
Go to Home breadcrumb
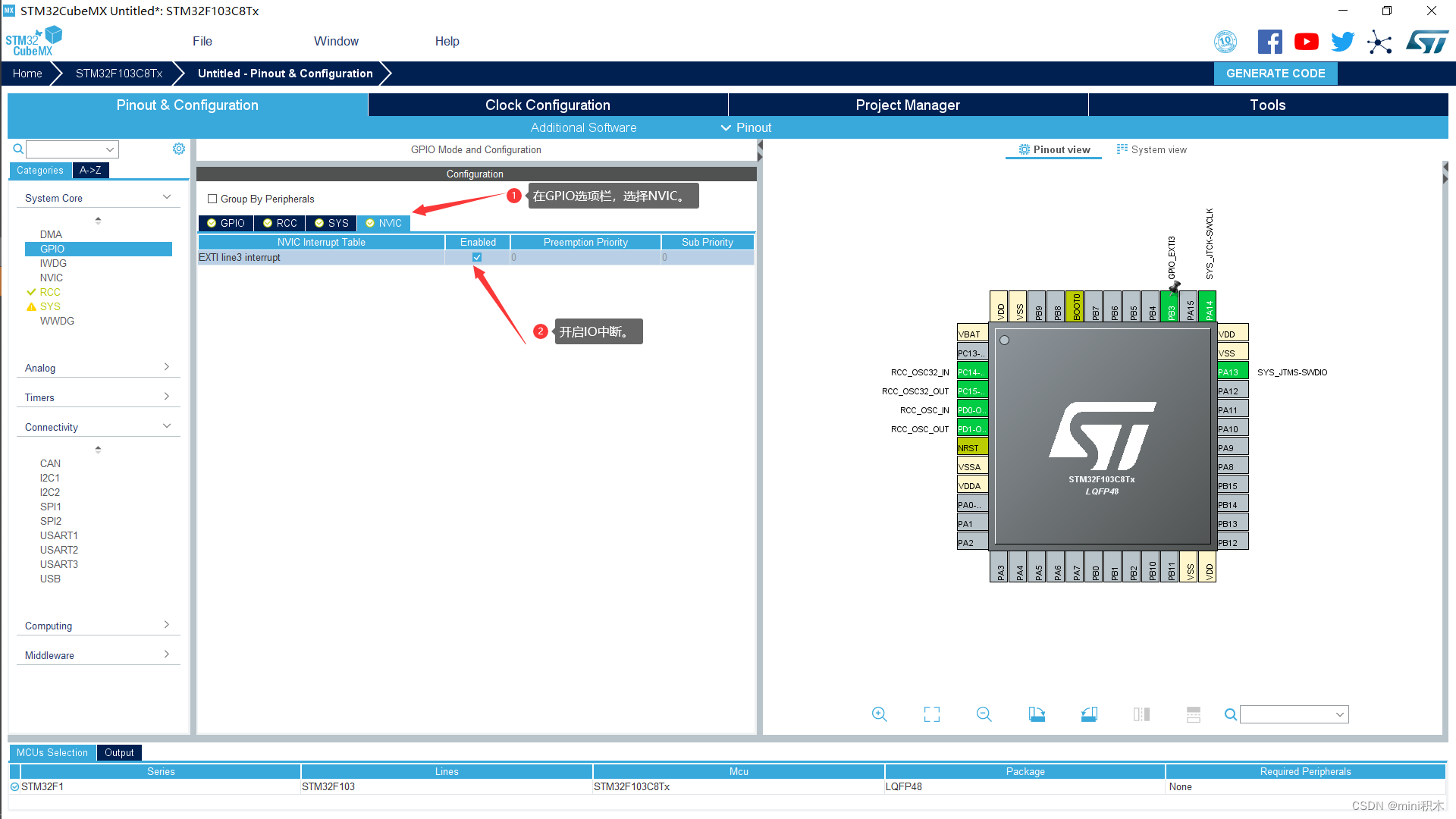pos(27,74)
